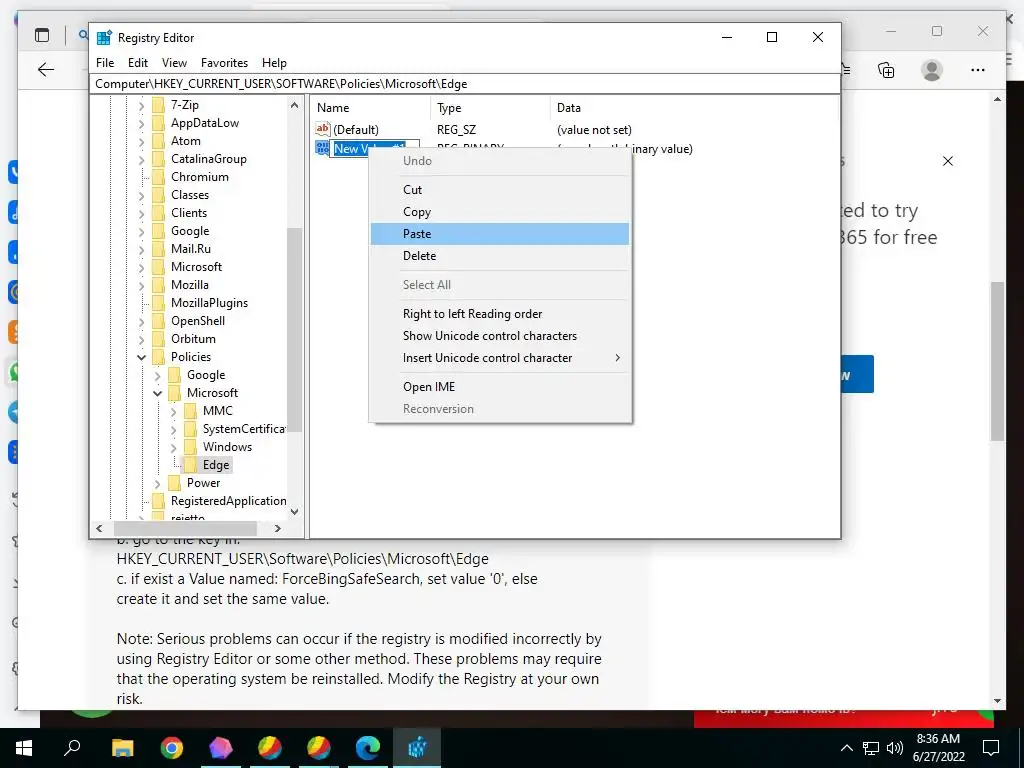Open the Favorites menu
Viewport: 1024px width, 768px height.
tap(225, 63)
